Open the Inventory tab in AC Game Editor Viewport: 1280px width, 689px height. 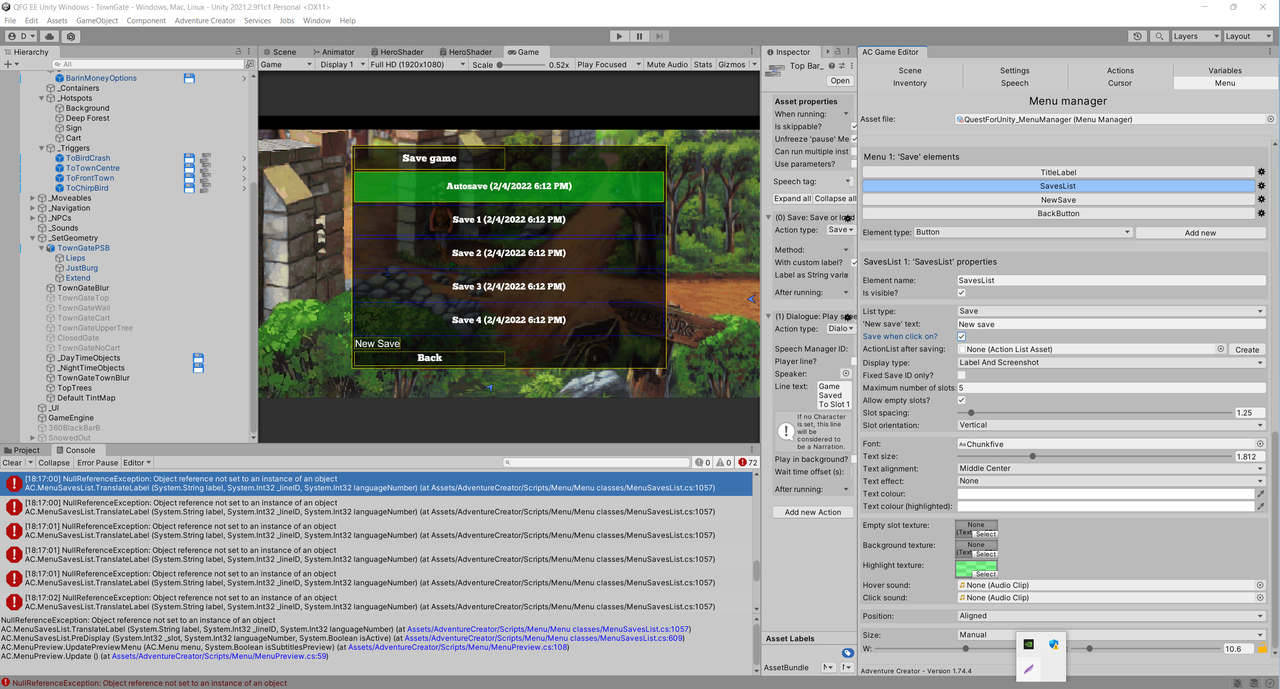coord(910,83)
